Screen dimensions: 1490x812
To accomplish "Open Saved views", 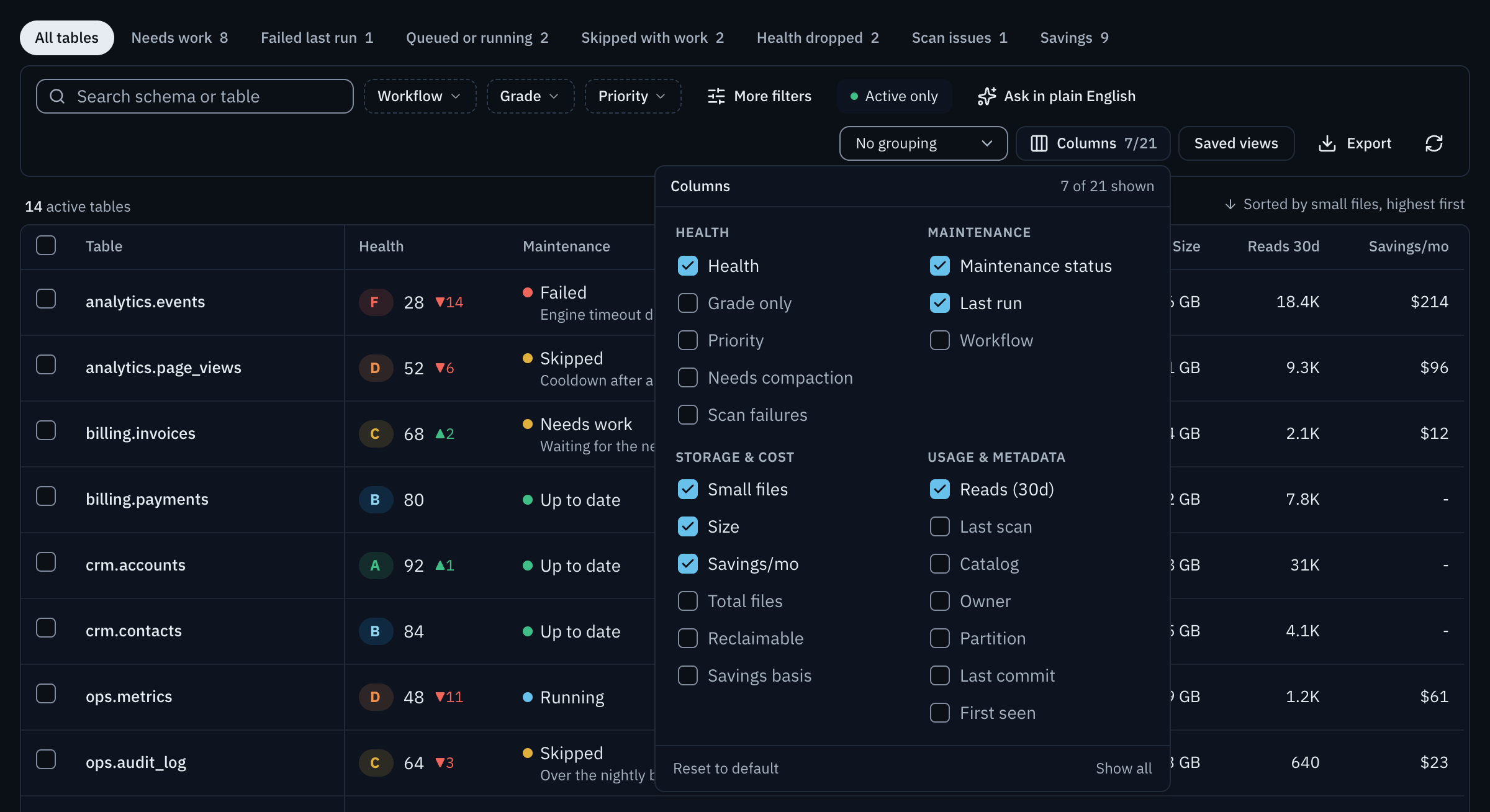I will coord(1236,143).
